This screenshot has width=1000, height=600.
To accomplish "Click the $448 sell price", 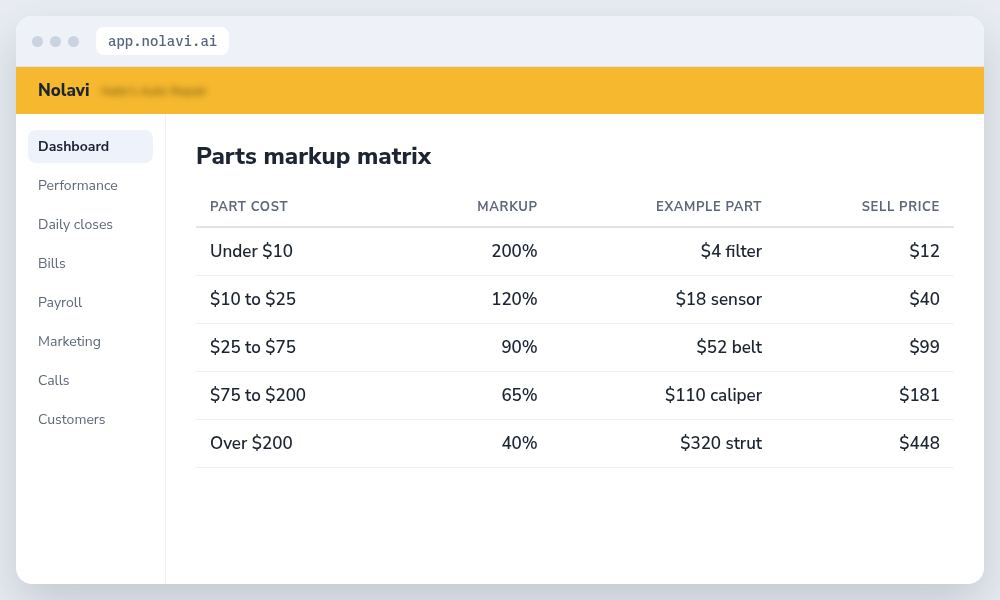I will coord(919,443).
